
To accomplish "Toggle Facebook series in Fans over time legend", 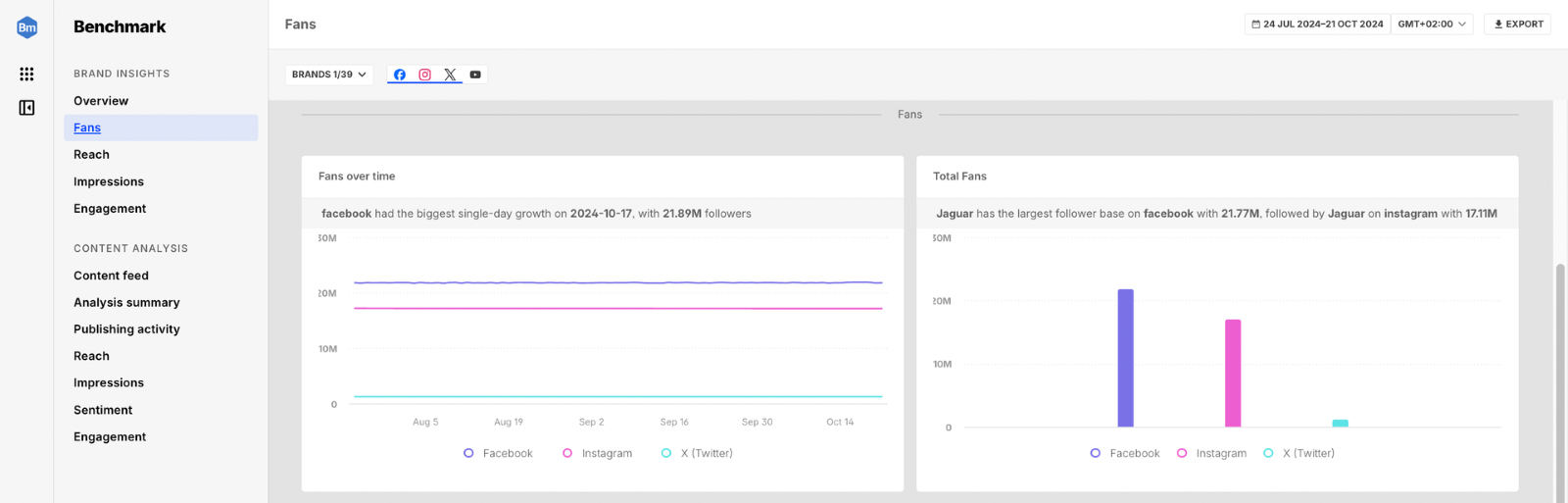I will (498, 453).
